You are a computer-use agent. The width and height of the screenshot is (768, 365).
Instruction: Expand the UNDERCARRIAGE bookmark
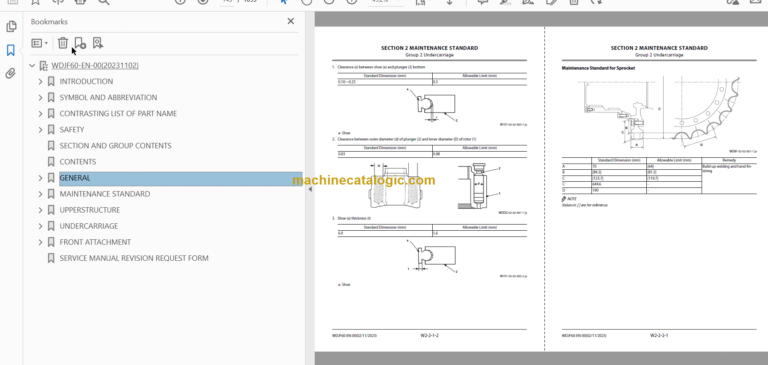pos(40,226)
